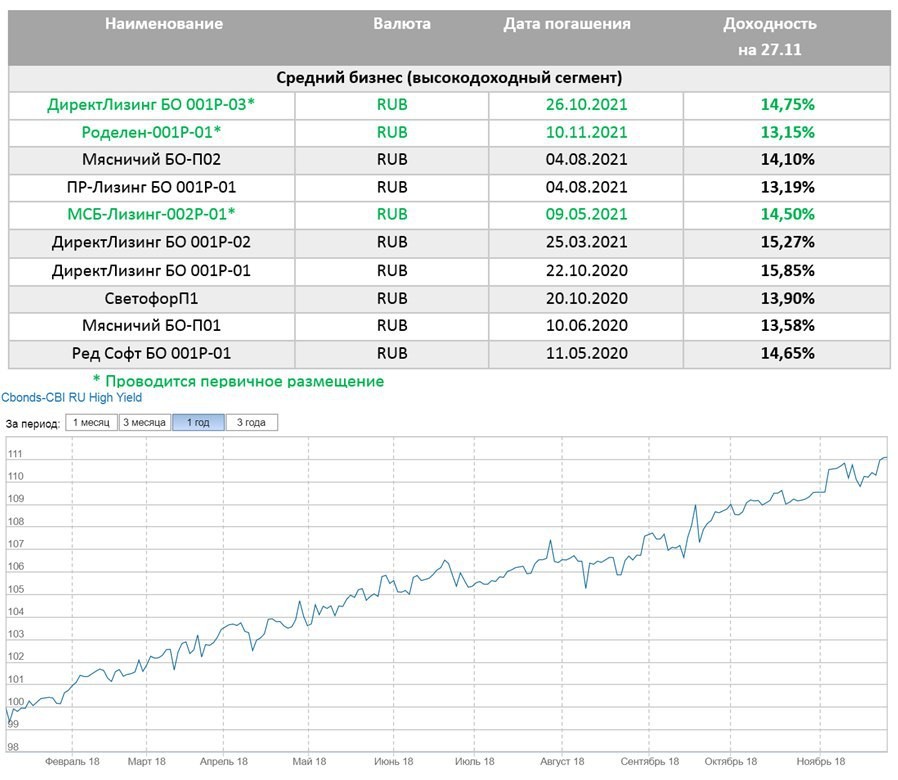Click the 'Валюта' column header

(x=402, y=24)
